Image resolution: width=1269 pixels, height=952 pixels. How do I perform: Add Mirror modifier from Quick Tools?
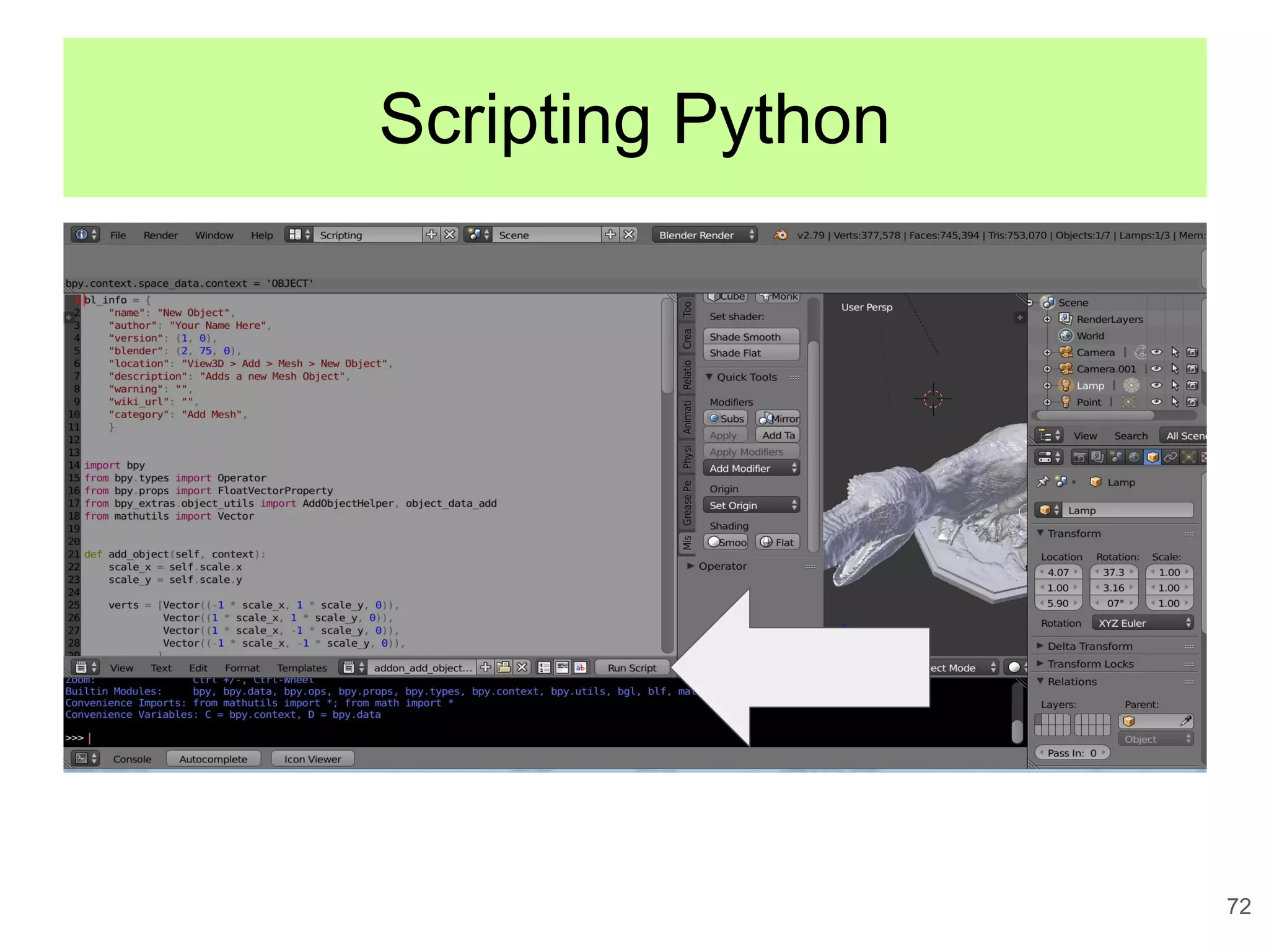pos(778,418)
